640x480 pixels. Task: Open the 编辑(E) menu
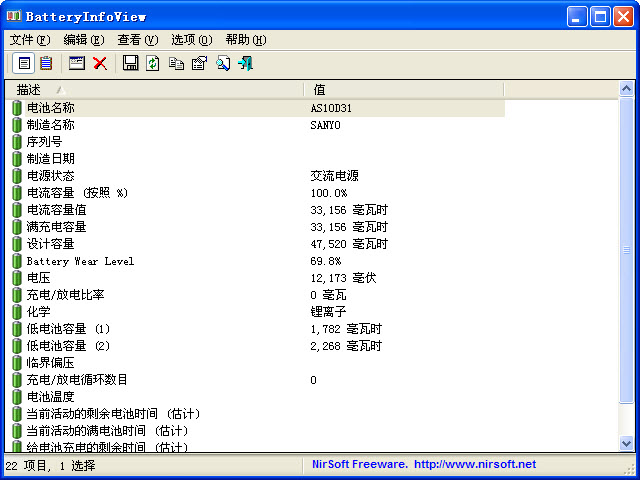coord(84,40)
